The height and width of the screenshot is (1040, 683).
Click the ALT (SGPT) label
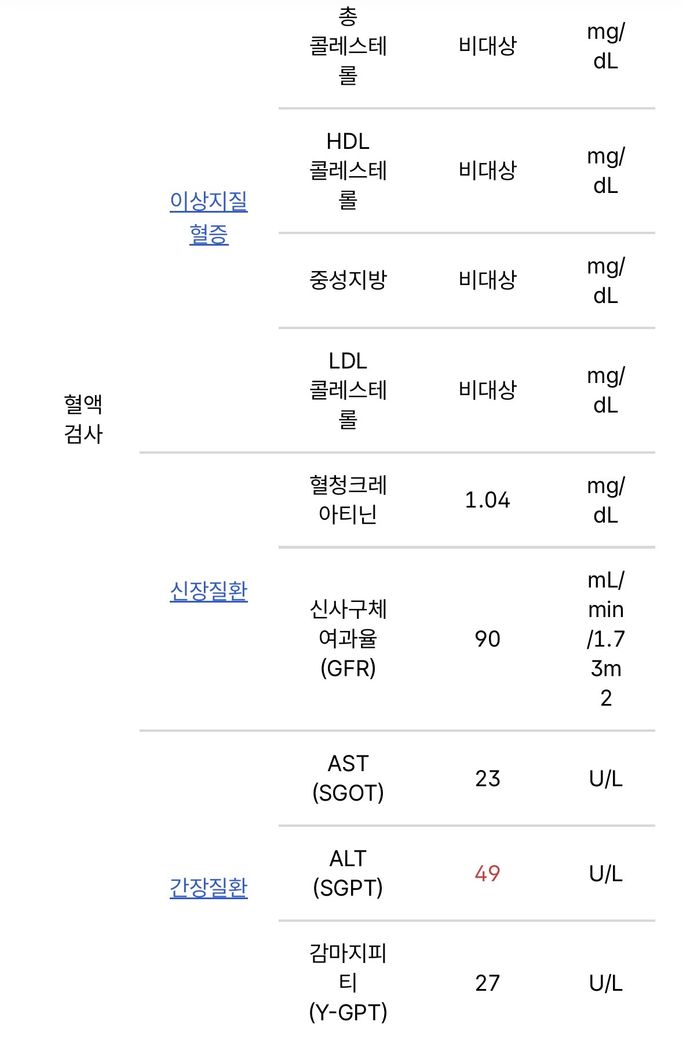point(348,873)
